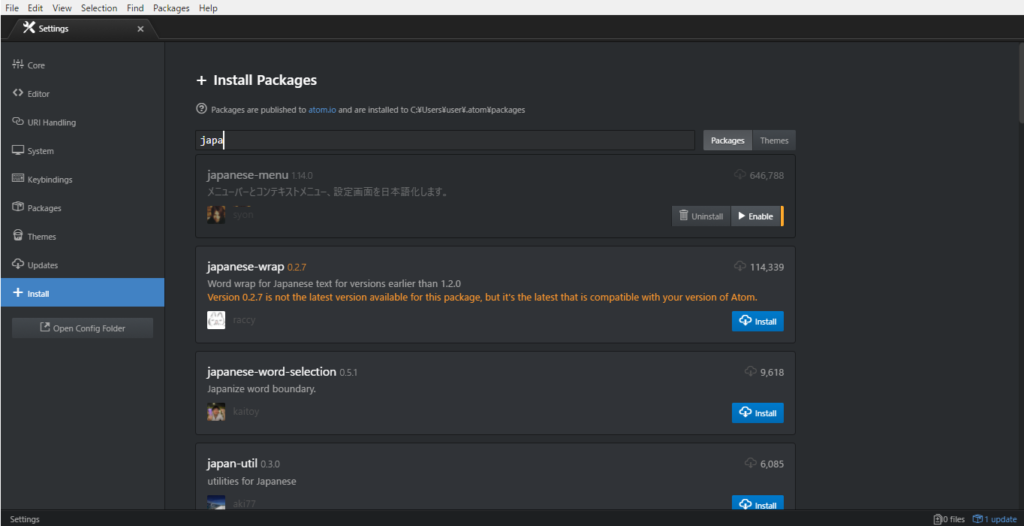1024x526 pixels.
Task: Toggle search to Packages
Action: 728,140
